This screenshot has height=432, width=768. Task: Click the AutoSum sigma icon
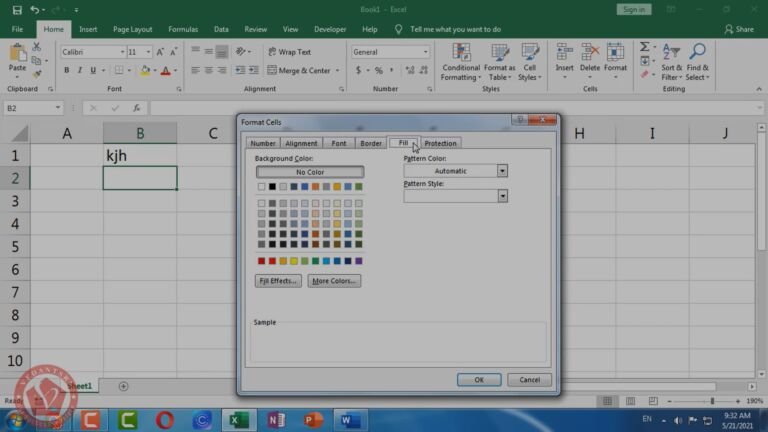645,47
